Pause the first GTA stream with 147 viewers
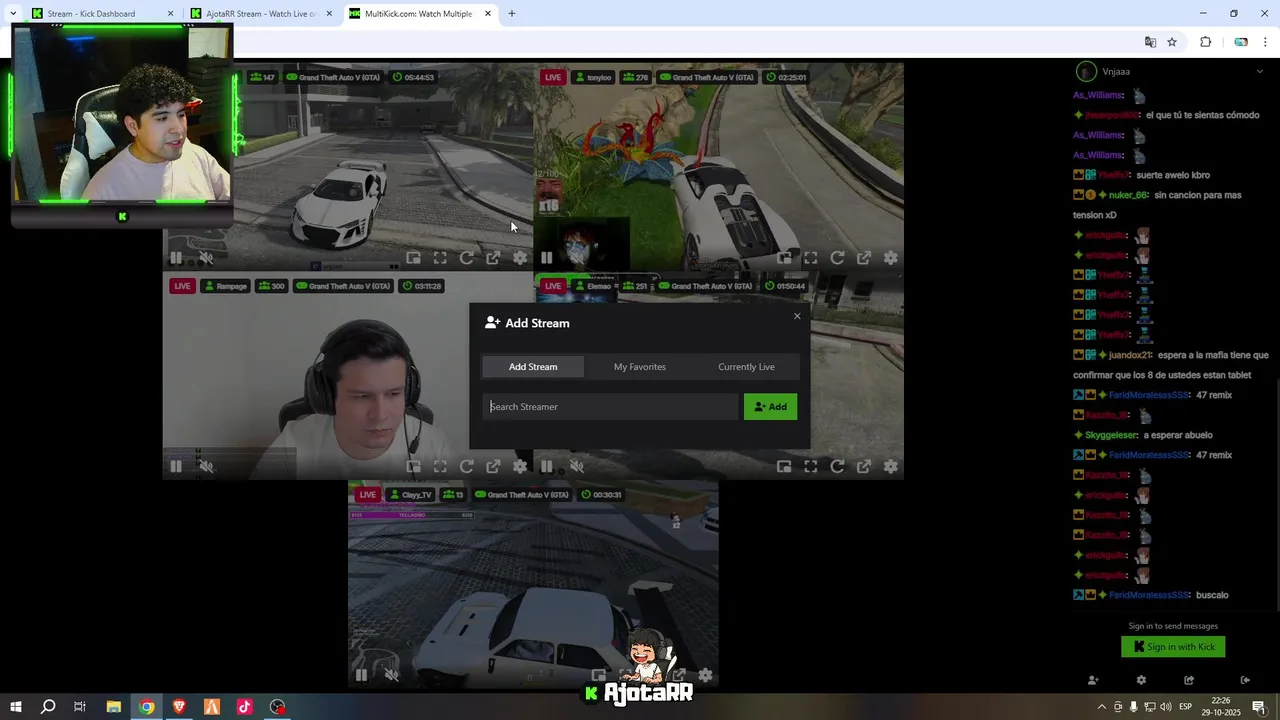1280x720 pixels. tap(176, 258)
